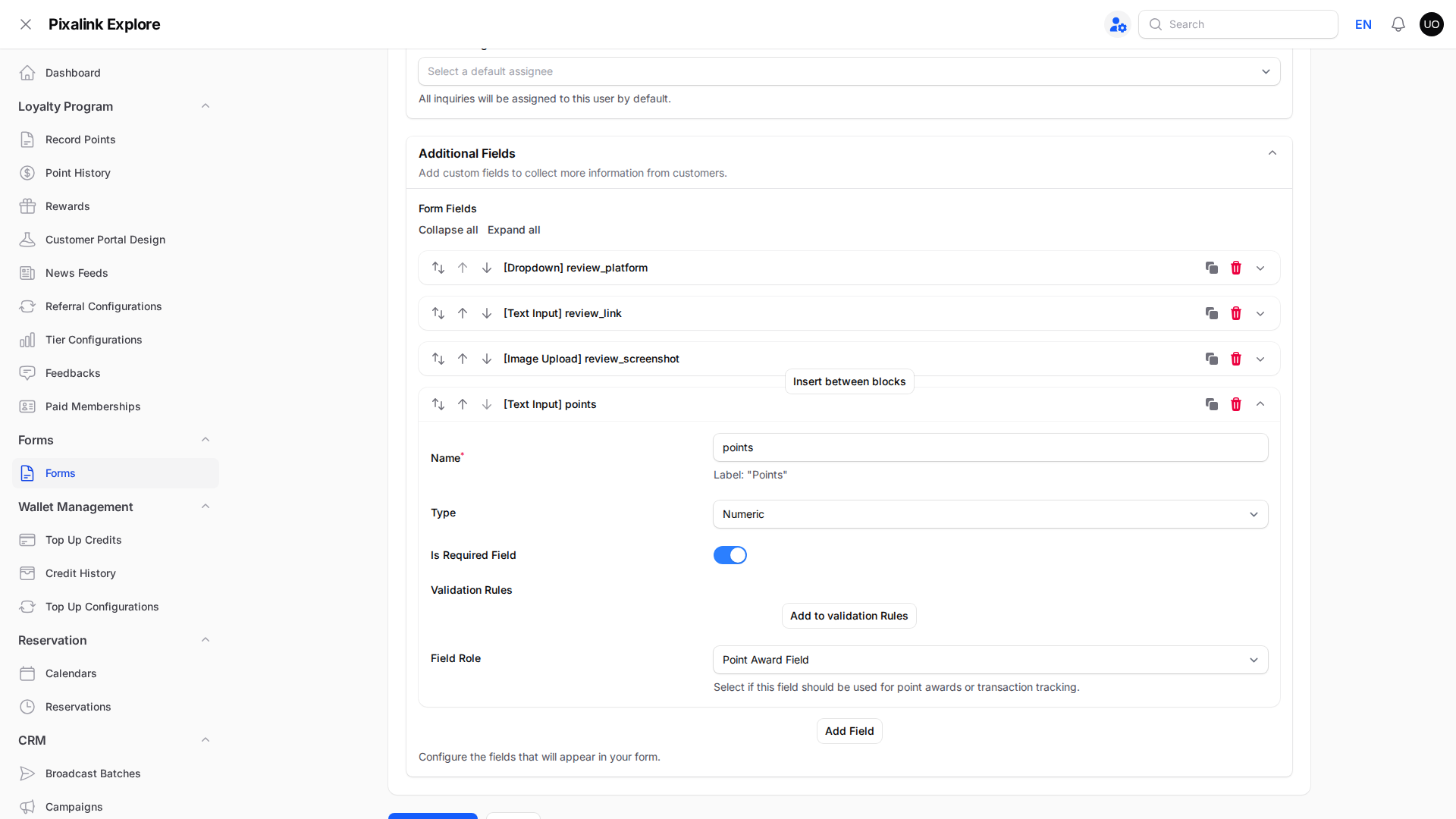This screenshot has width=1456, height=819.
Task: Switch language via EN button
Action: 1363,24
